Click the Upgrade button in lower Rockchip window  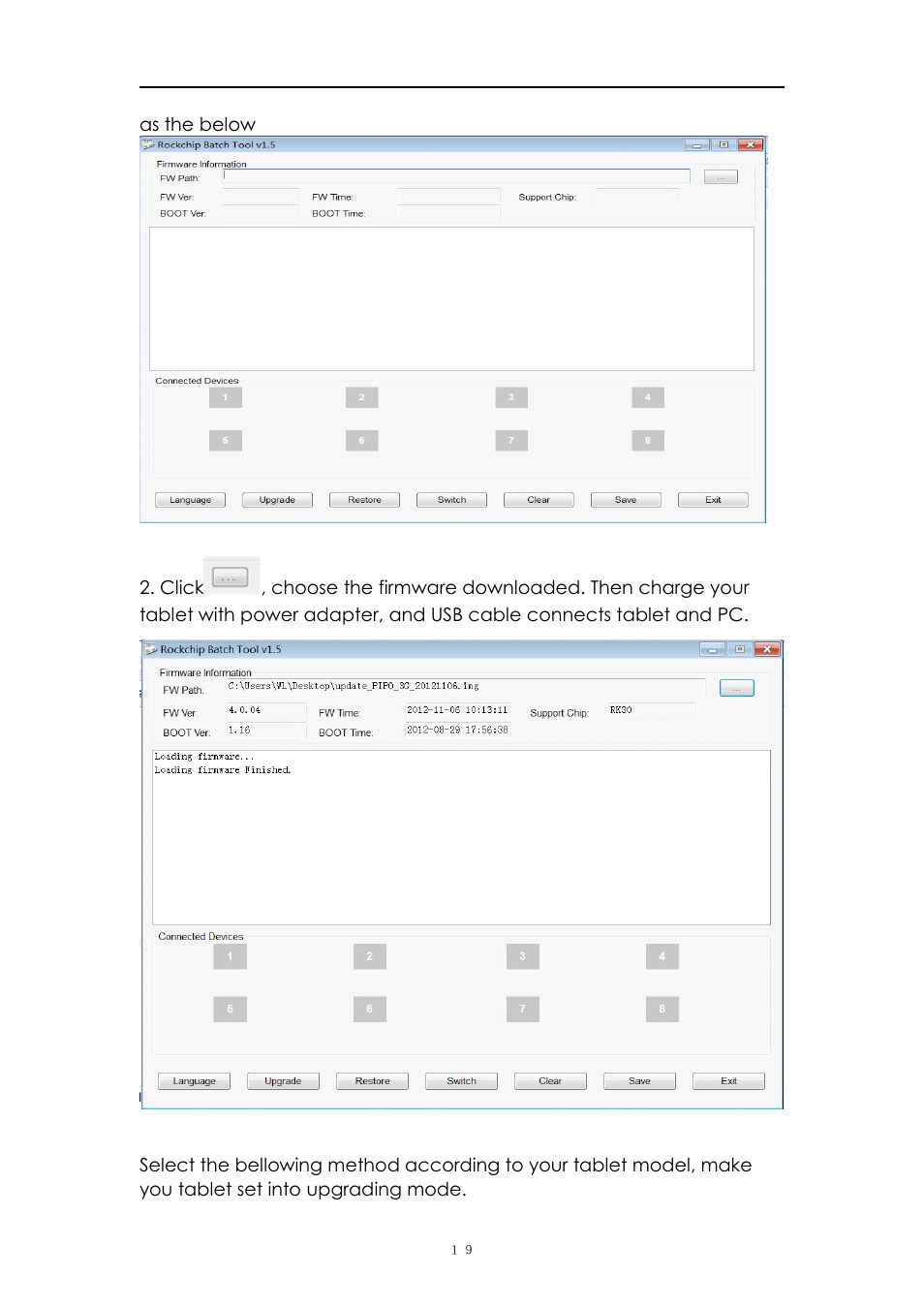[x=283, y=1081]
